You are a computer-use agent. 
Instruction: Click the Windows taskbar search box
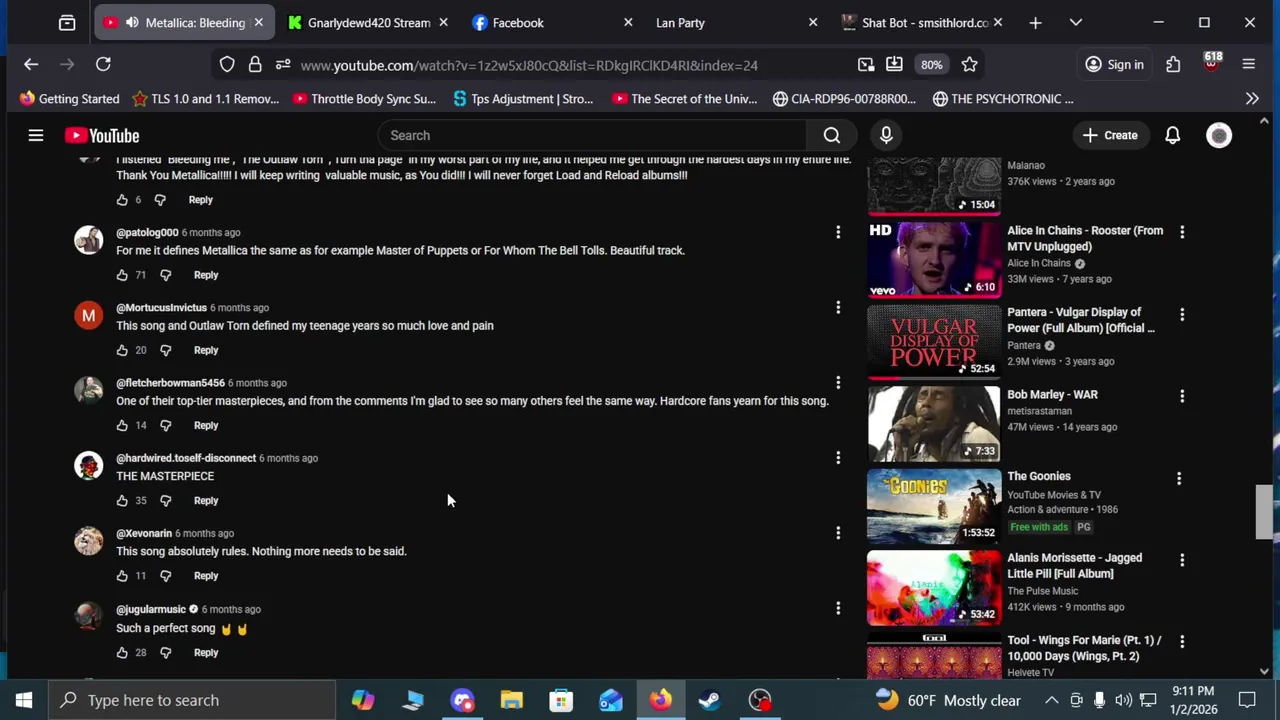pyautogui.click(x=192, y=700)
